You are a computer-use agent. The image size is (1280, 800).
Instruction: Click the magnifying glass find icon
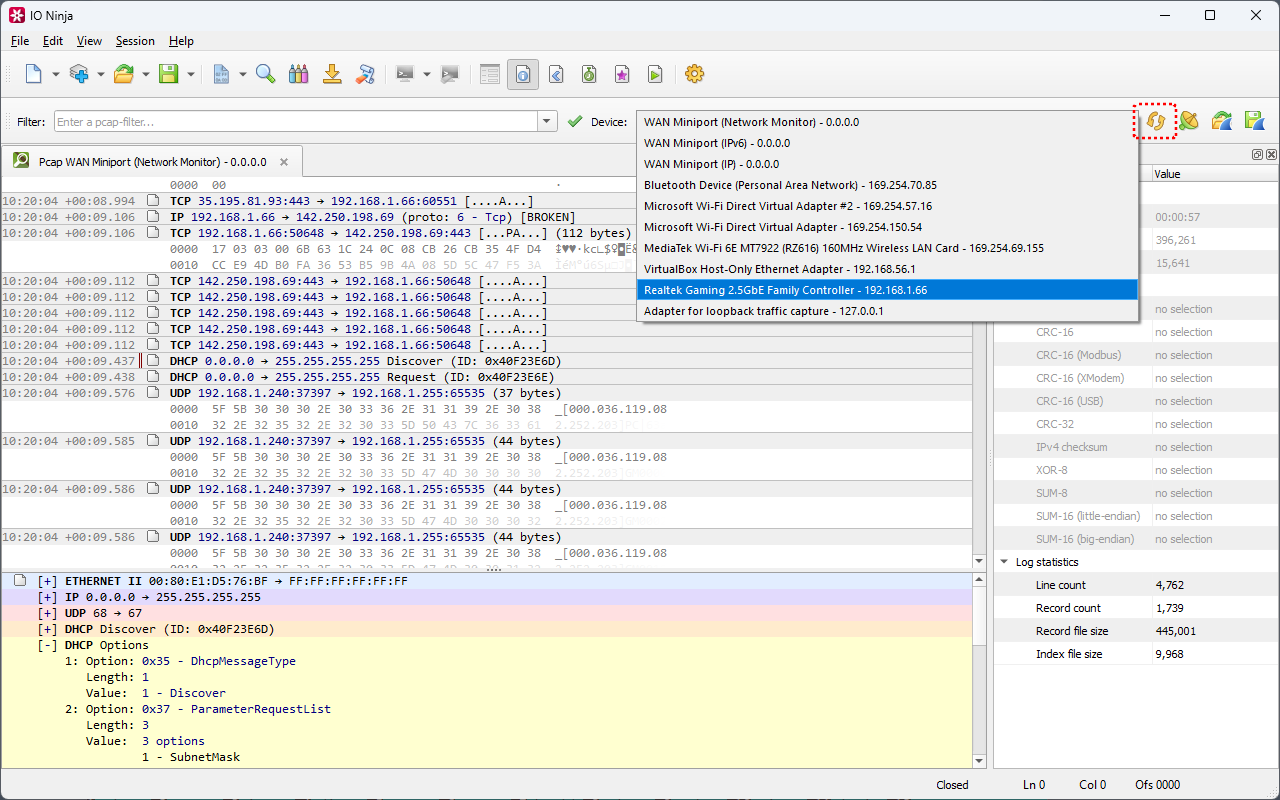(x=265, y=74)
